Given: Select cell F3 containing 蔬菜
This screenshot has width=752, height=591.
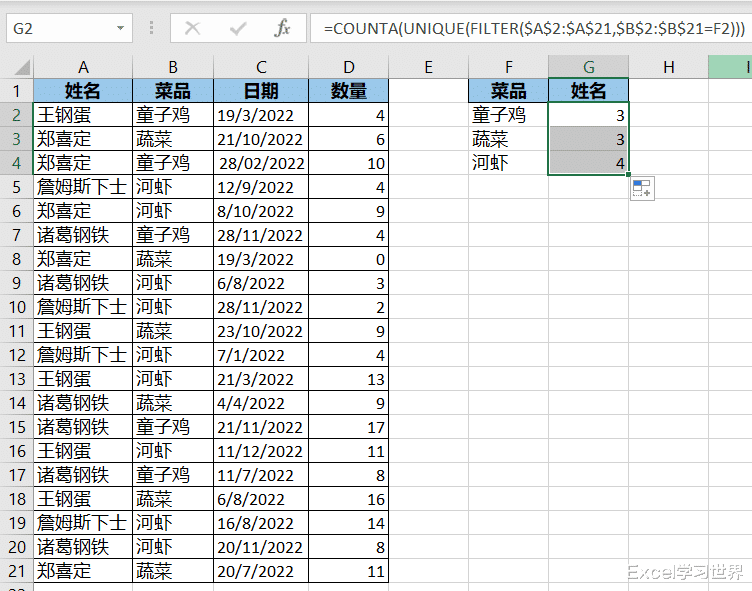Looking at the screenshot, I should click(x=508, y=139).
